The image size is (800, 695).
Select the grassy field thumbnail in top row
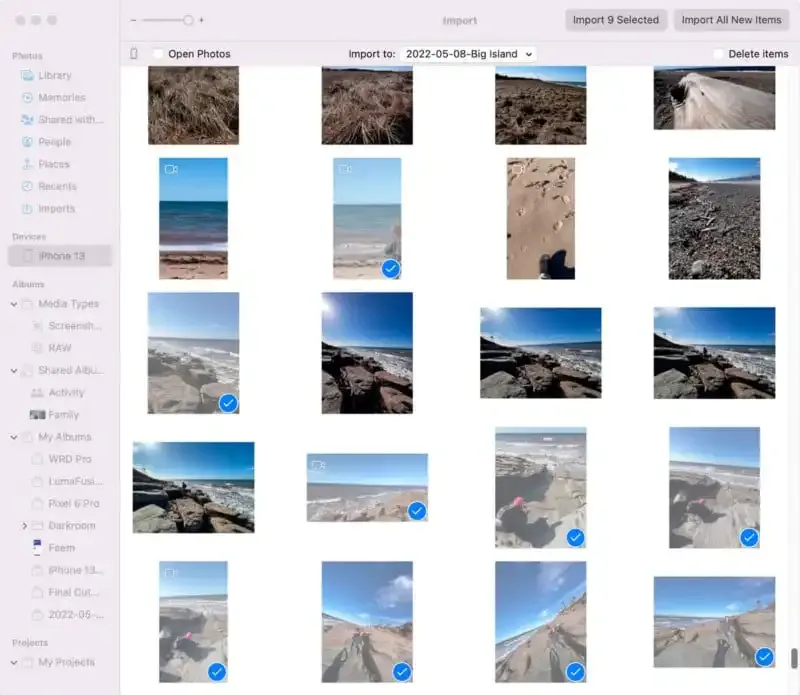point(193,103)
